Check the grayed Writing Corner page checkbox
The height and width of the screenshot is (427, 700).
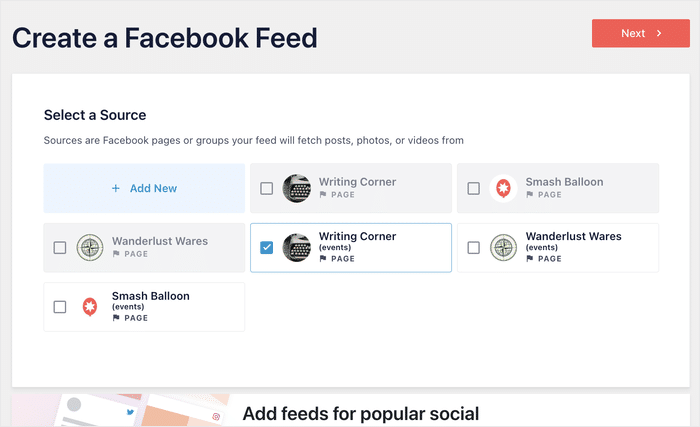pos(267,188)
